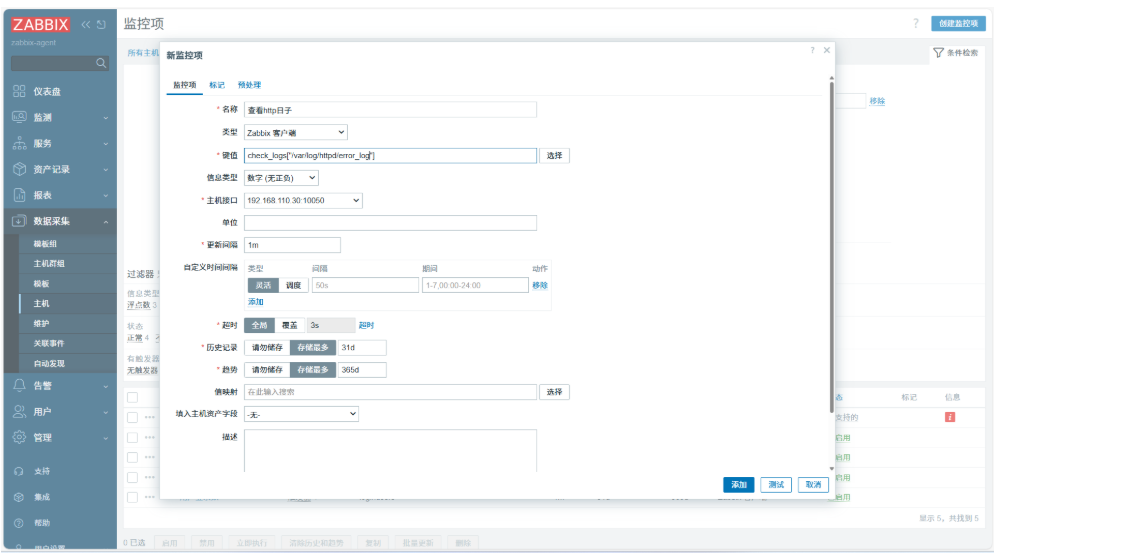Expand 监测 submenu using its chevron
The height and width of the screenshot is (553, 1144).
(x=106, y=117)
